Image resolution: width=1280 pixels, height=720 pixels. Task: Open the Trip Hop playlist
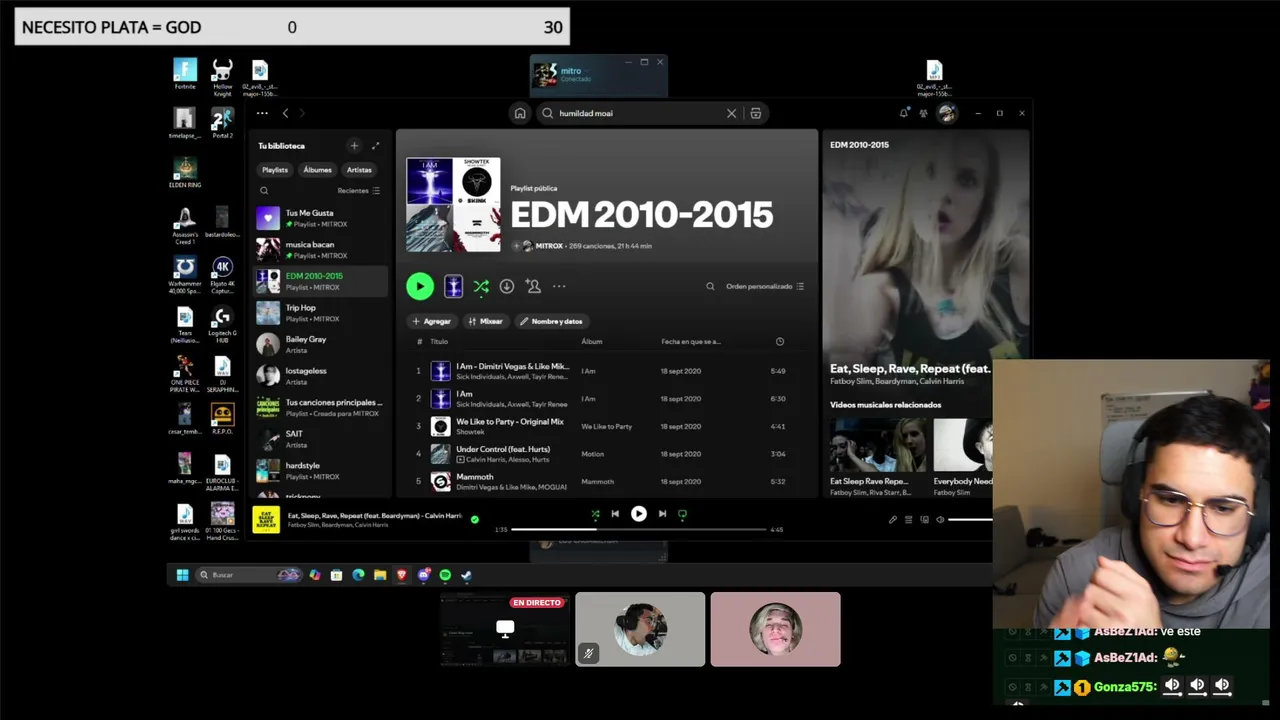(x=320, y=313)
